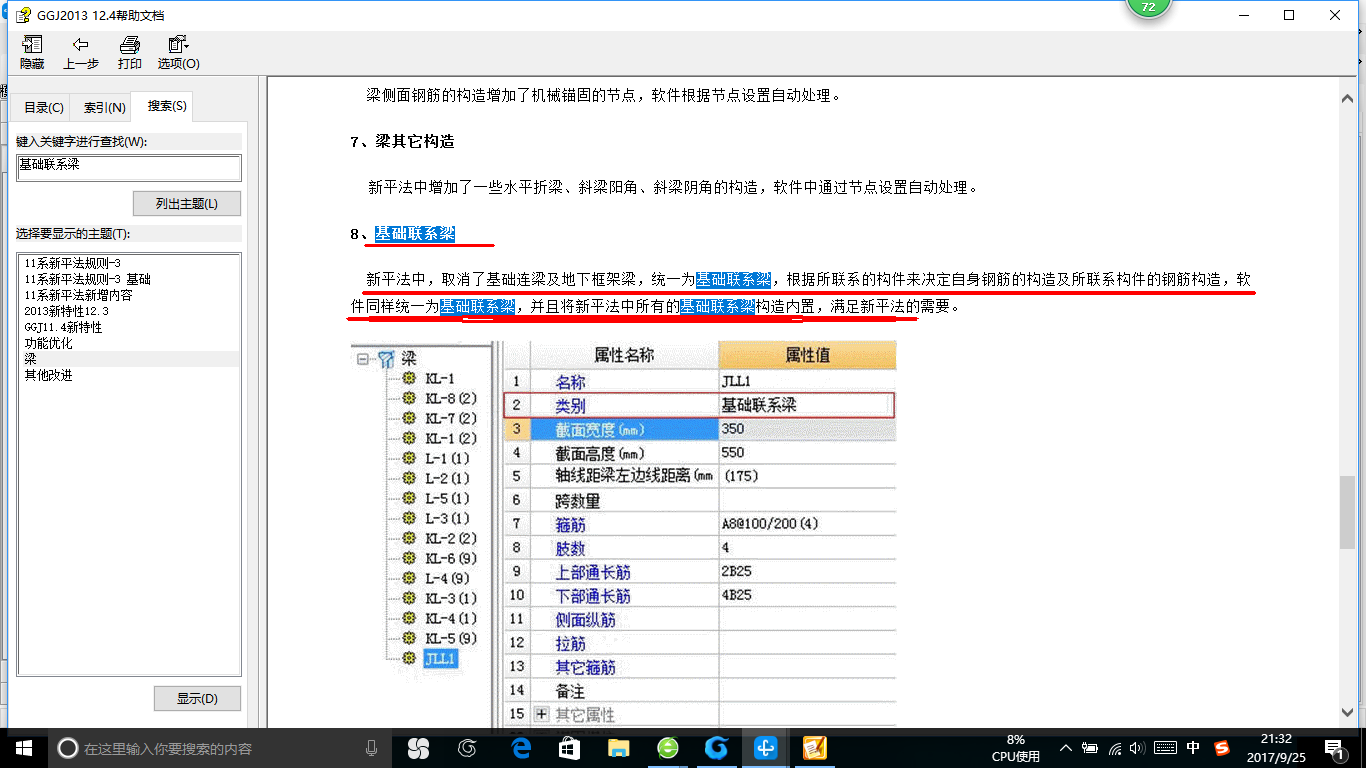Click the 中 input-mode indicator in the tray
This screenshot has width=1366, height=768.
point(1193,748)
